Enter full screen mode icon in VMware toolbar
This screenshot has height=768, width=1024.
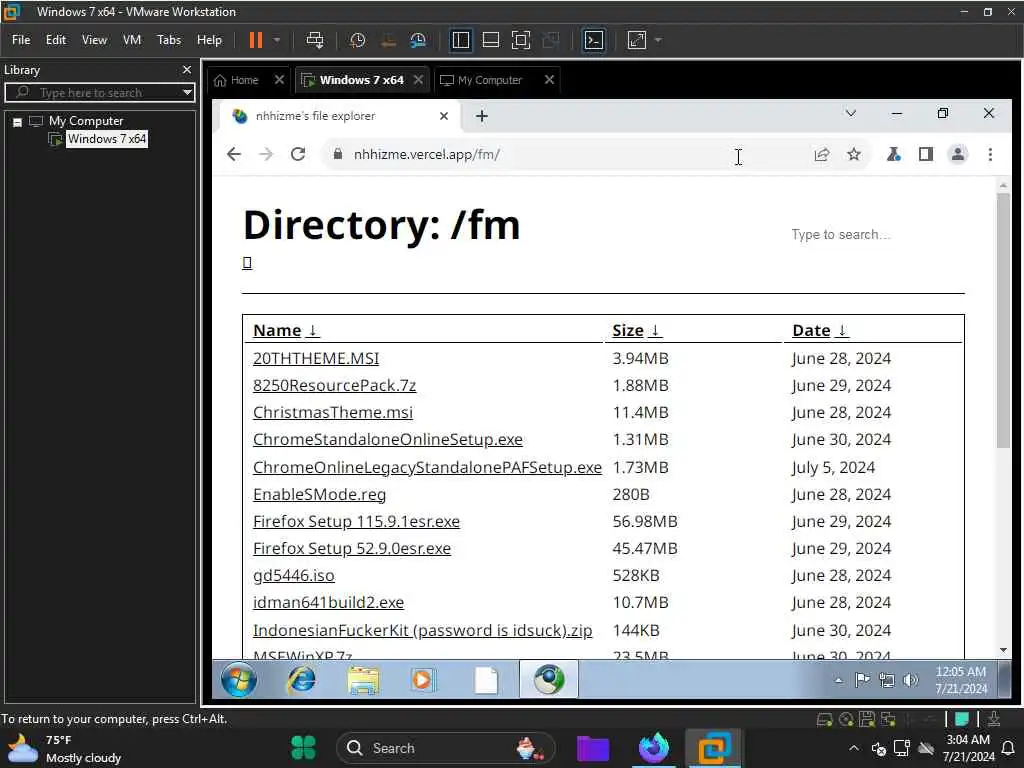pyautogui.click(x=520, y=40)
